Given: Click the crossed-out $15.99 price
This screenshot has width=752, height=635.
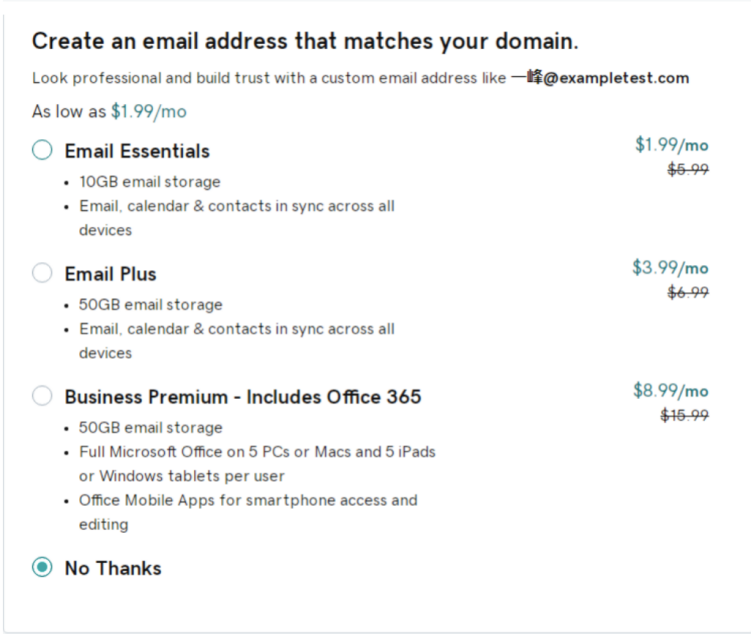Looking at the screenshot, I should coord(685,415).
